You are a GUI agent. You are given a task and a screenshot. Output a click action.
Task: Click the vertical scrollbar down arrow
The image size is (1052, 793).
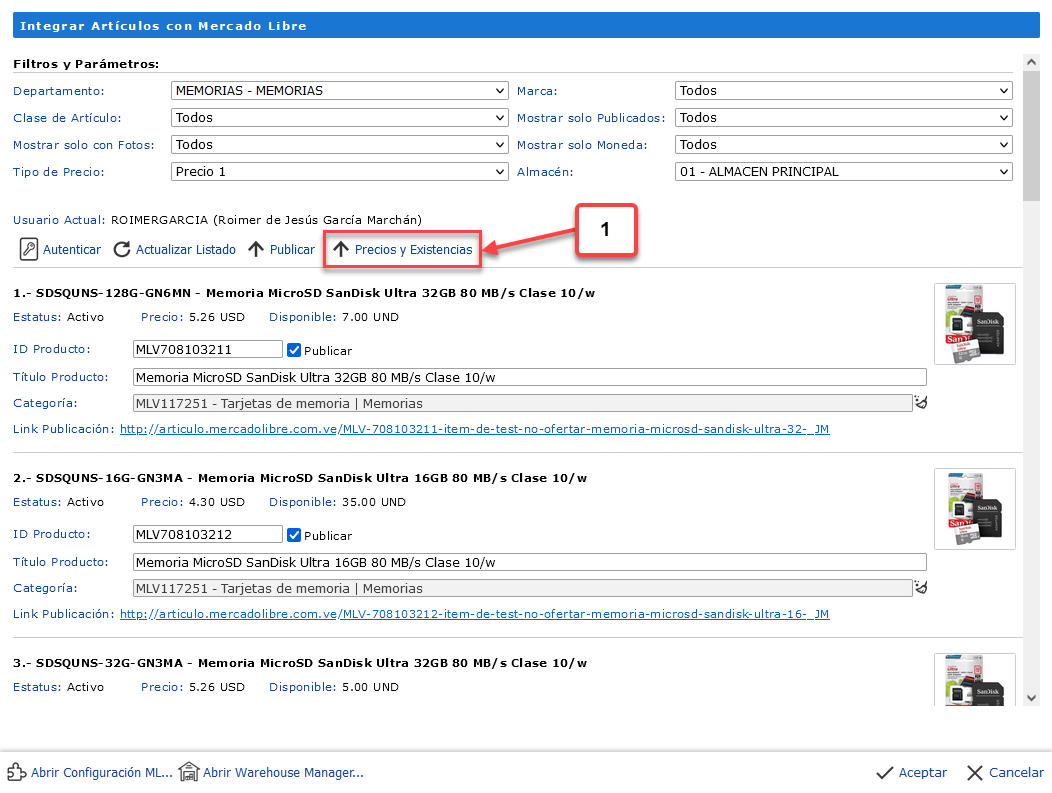pyautogui.click(x=1032, y=696)
